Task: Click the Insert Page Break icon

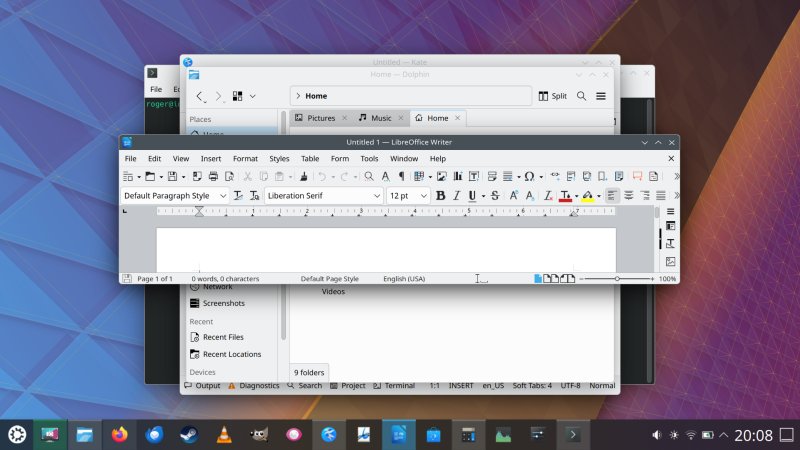Action: click(x=492, y=177)
